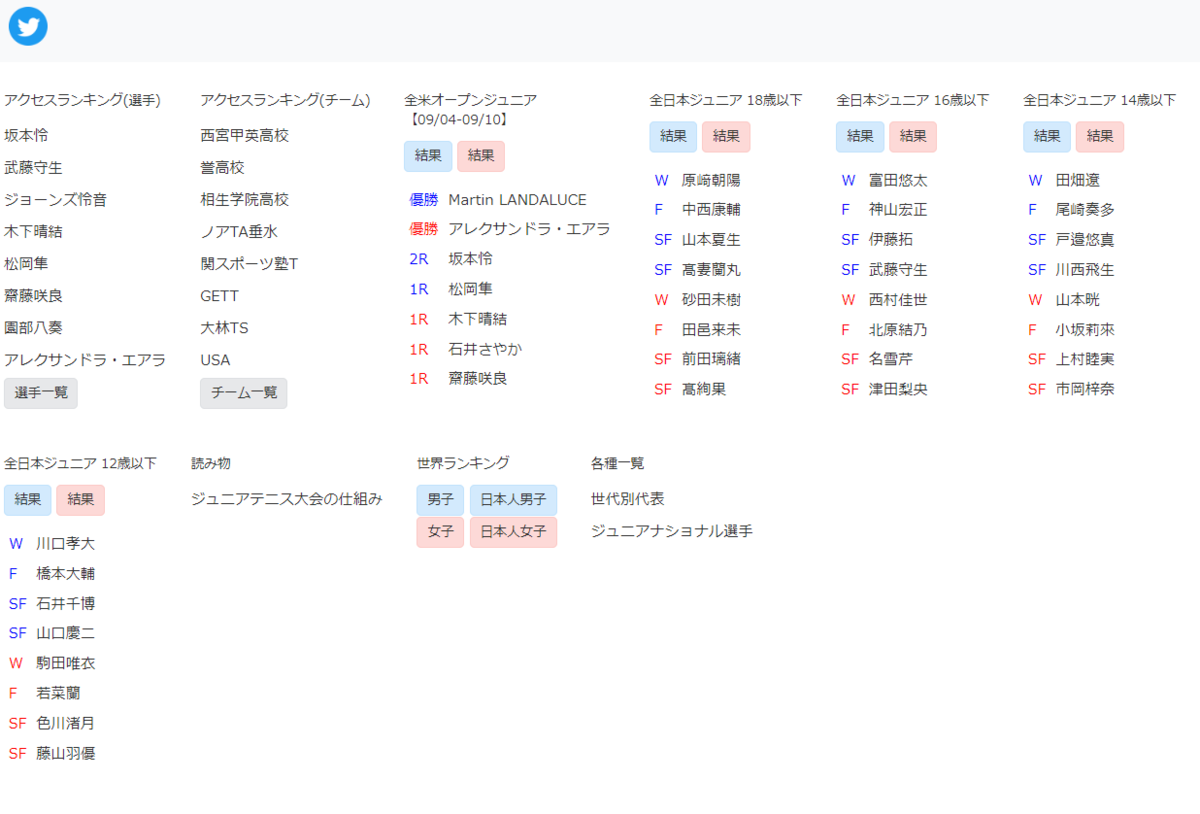This screenshot has height=814, width=1200.
Task: Select 北原結乃 finalist entry
Action: 898,330
